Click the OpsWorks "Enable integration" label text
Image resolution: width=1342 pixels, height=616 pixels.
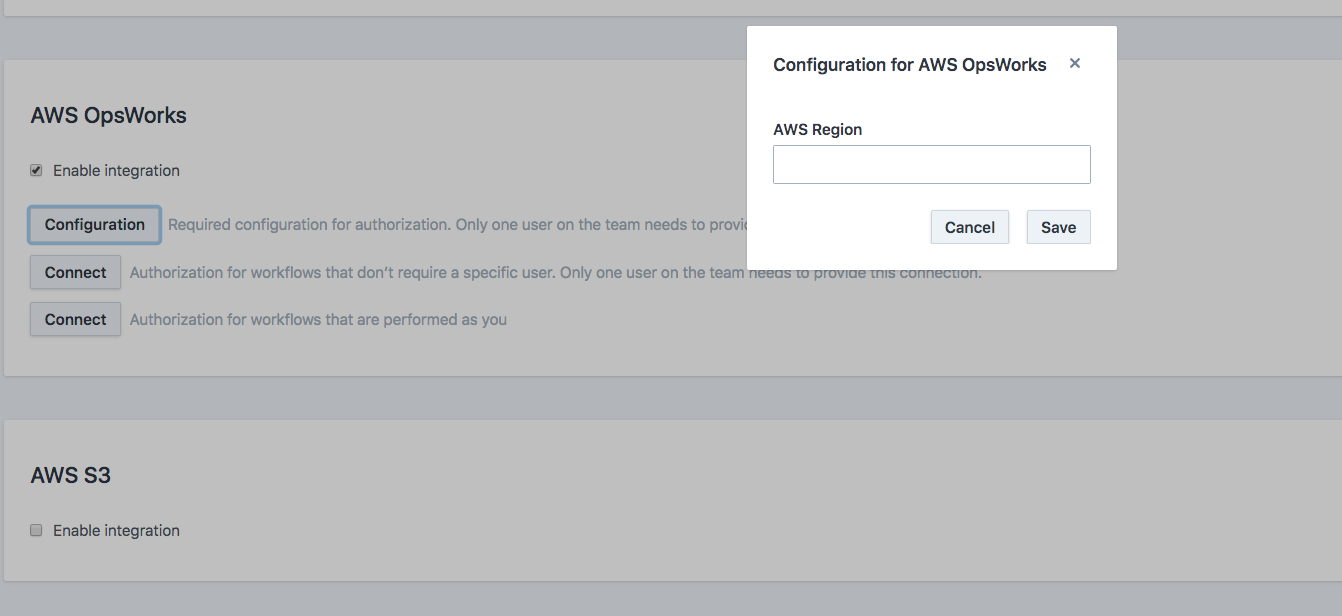click(x=116, y=171)
